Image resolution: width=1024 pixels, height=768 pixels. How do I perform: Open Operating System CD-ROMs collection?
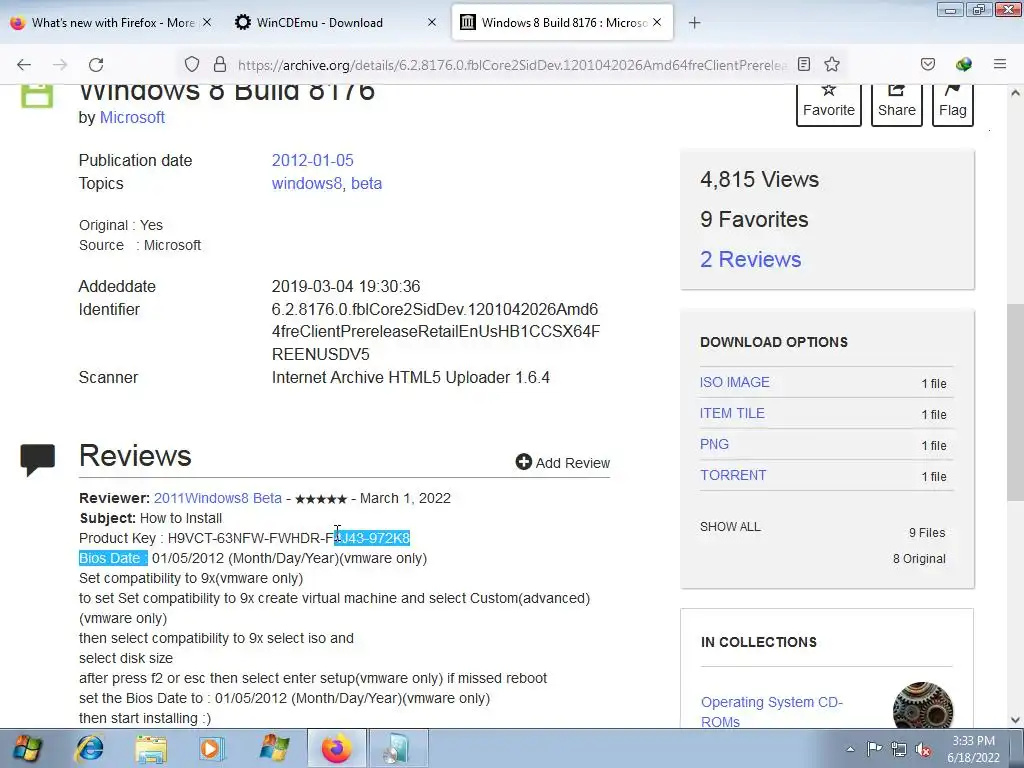point(771,712)
